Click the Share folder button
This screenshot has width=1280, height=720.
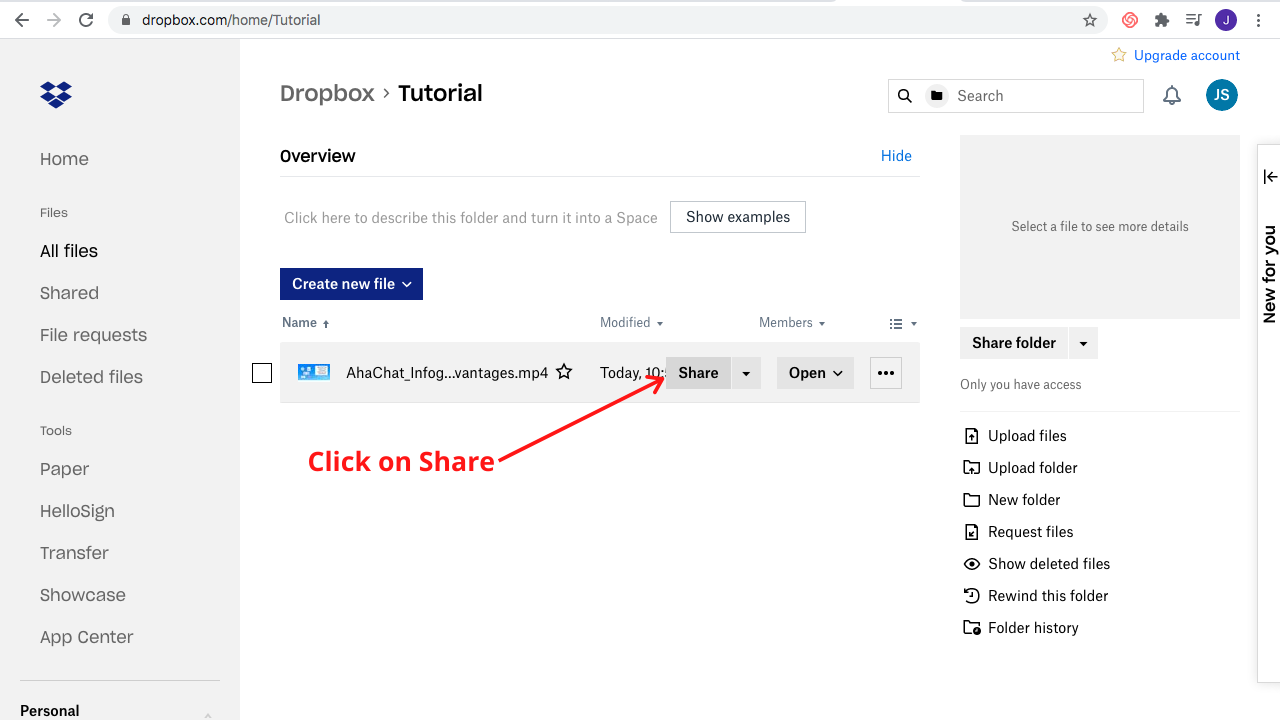click(x=1014, y=343)
